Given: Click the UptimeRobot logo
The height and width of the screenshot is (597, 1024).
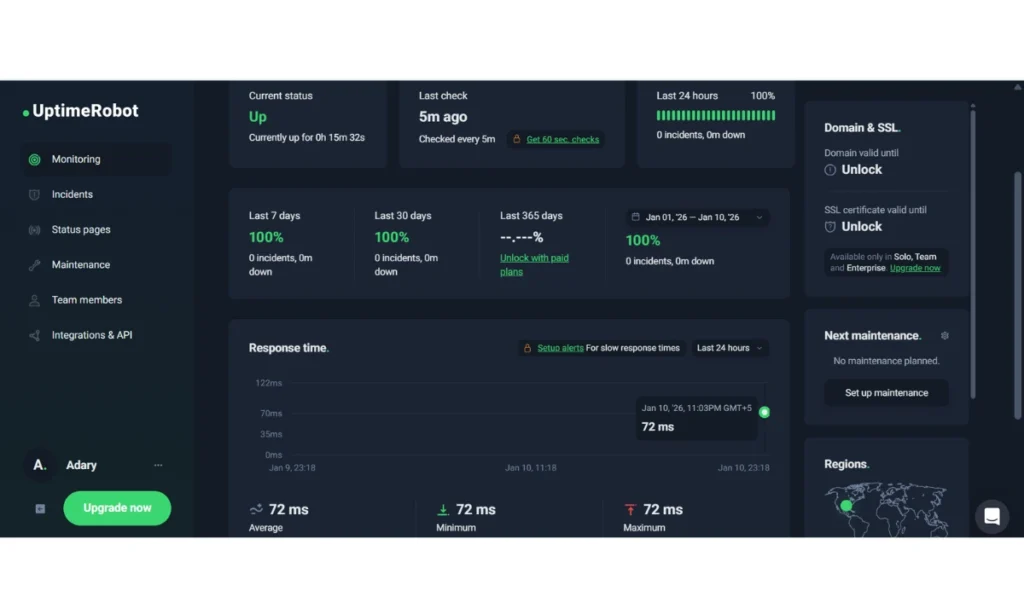Looking at the screenshot, I should [x=79, y=111].
